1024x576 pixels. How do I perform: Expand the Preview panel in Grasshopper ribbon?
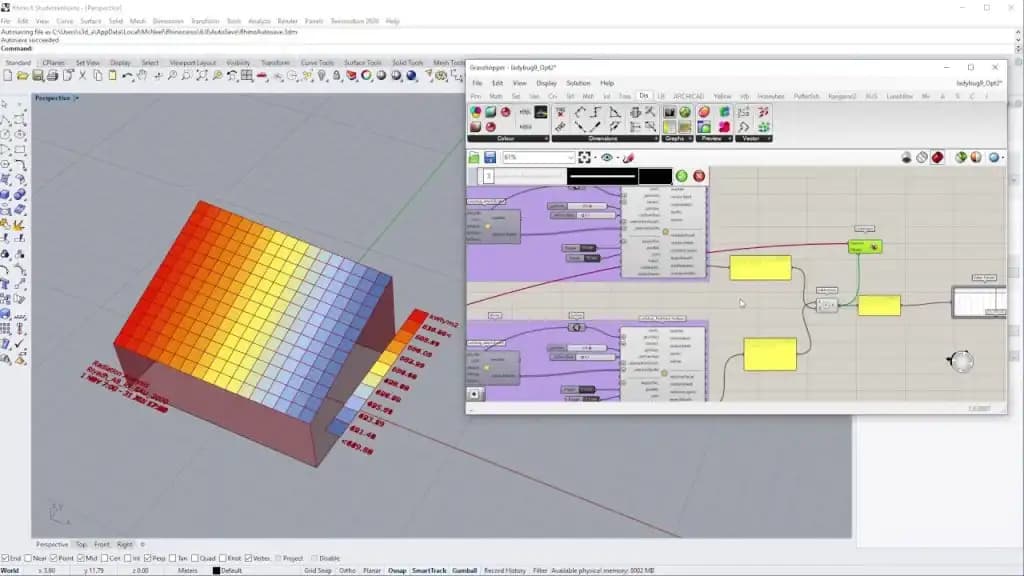pyautogui.click(x=729, y=138)
